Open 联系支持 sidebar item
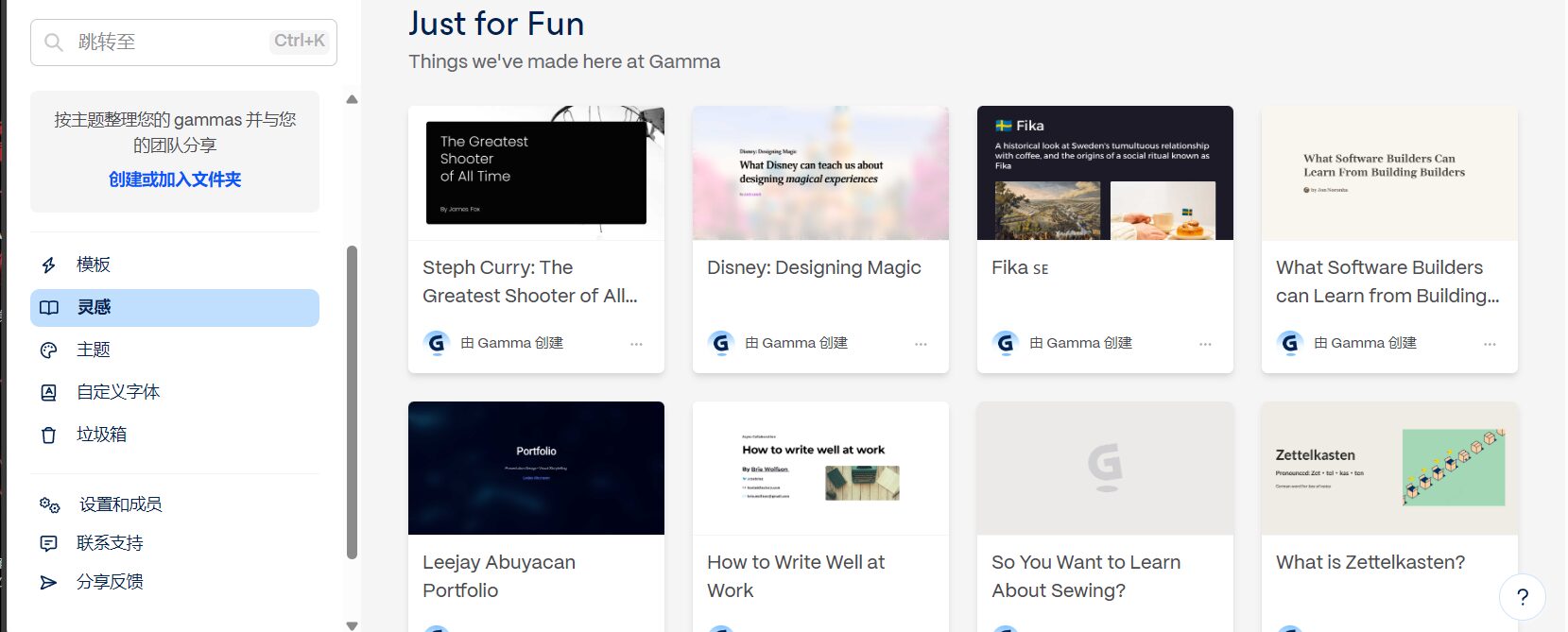Viewport: 1568px width, 632px height. click(x=175, y=544)
